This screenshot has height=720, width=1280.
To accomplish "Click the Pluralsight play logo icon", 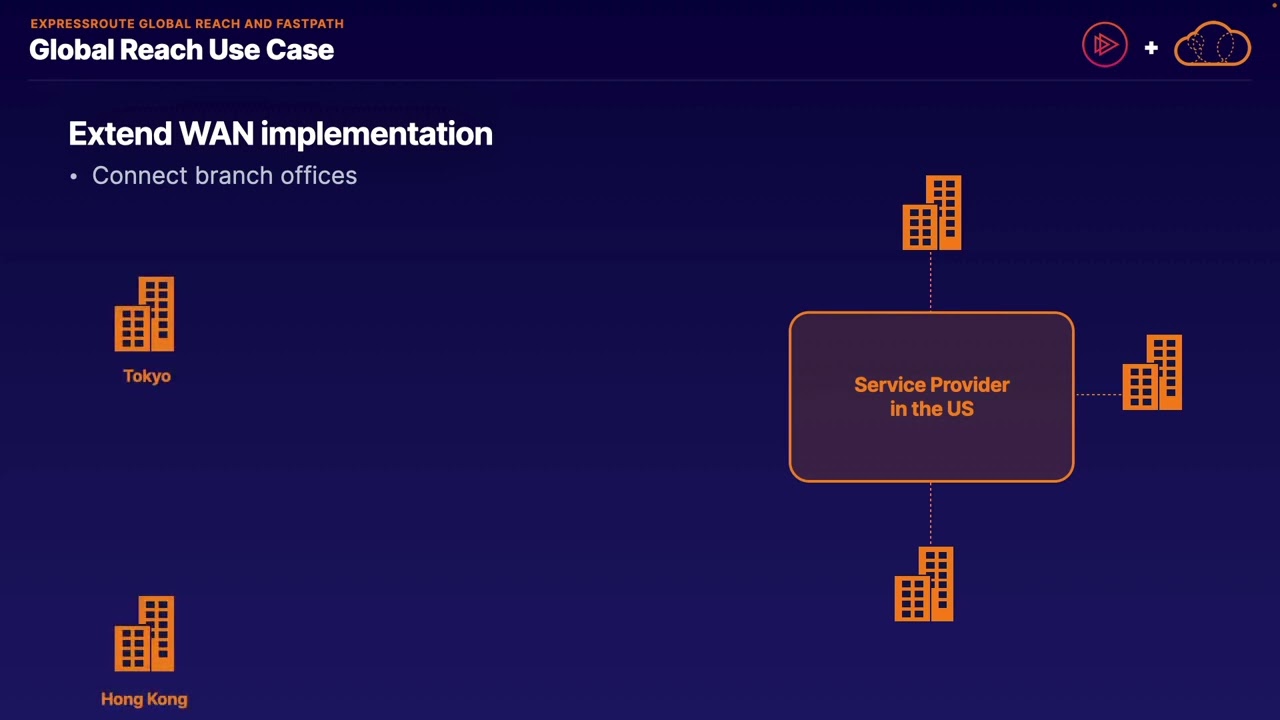I will point(1105,45).
